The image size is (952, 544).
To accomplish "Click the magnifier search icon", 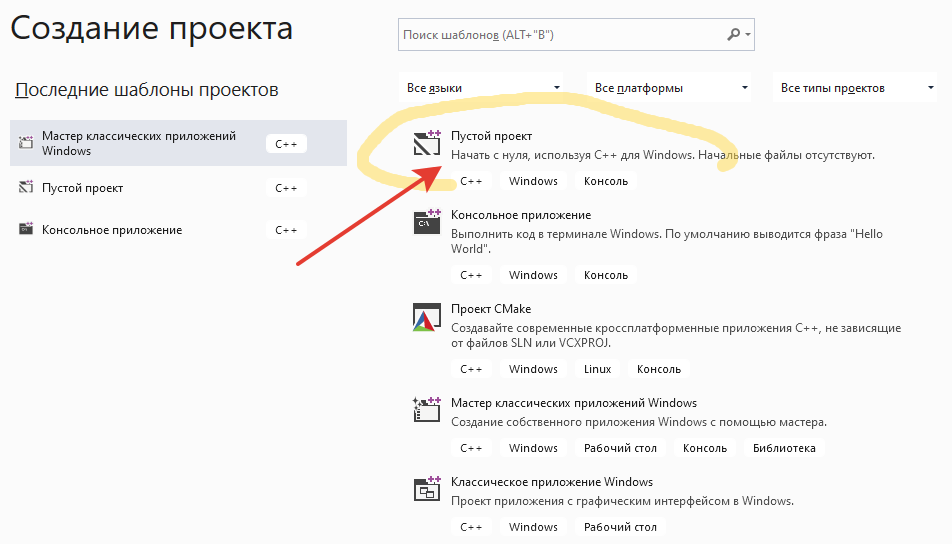I will tap(733, 35).
